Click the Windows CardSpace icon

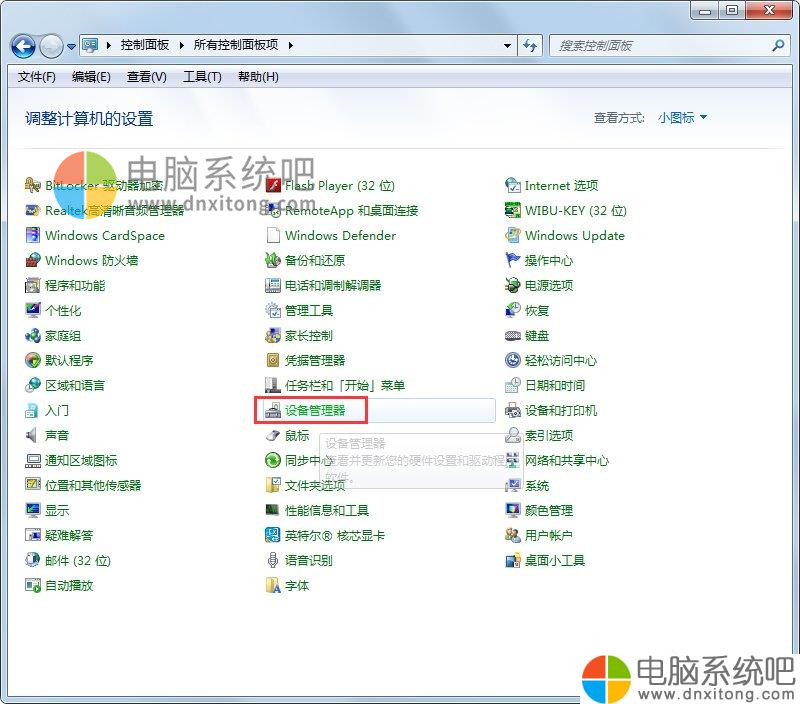tap(33, 235)
